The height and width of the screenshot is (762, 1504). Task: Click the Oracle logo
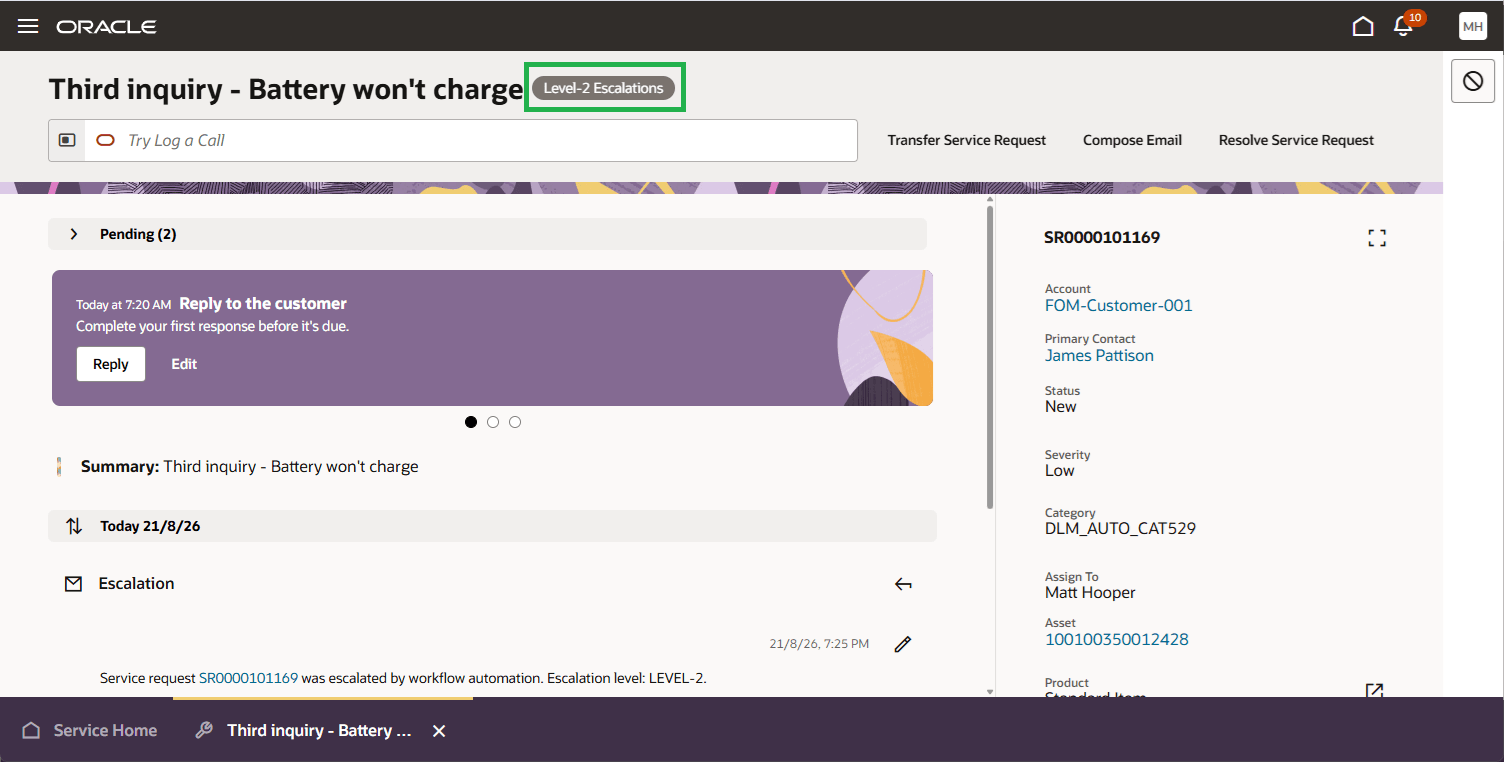(x=107, y=27)
